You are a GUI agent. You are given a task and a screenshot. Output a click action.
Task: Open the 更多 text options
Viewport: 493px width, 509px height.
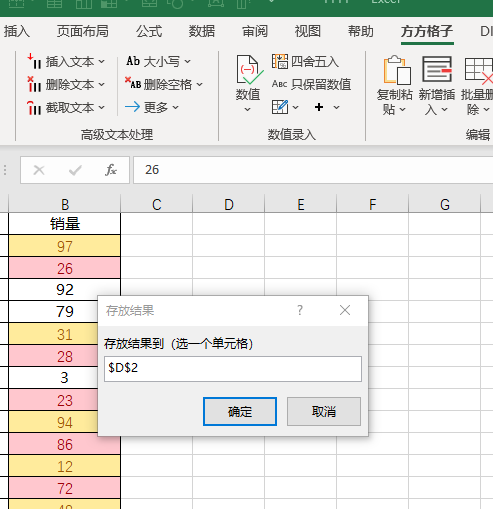(152, 107)
